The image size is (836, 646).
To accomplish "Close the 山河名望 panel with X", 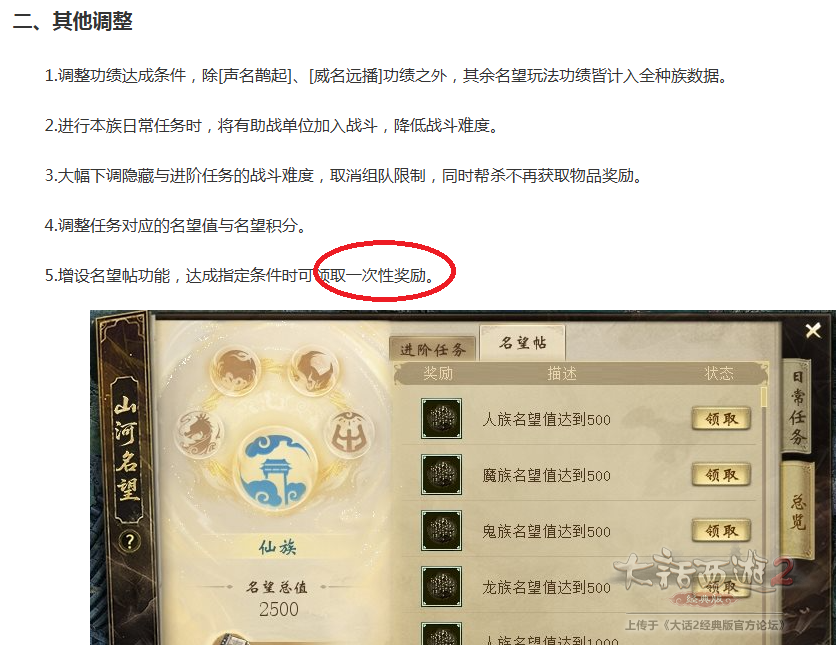I will click(x=813, y=331).
